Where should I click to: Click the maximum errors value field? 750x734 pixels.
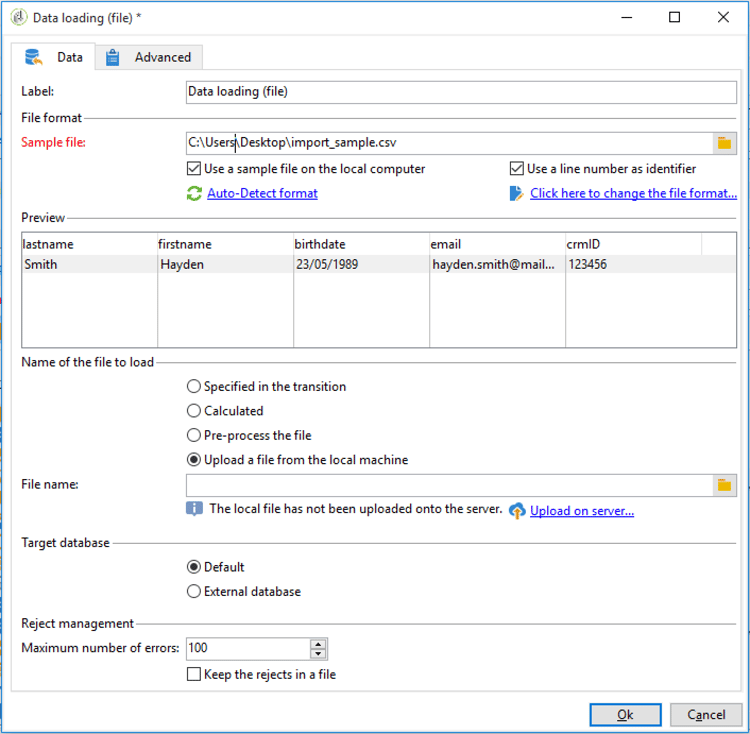coord(248,648)
